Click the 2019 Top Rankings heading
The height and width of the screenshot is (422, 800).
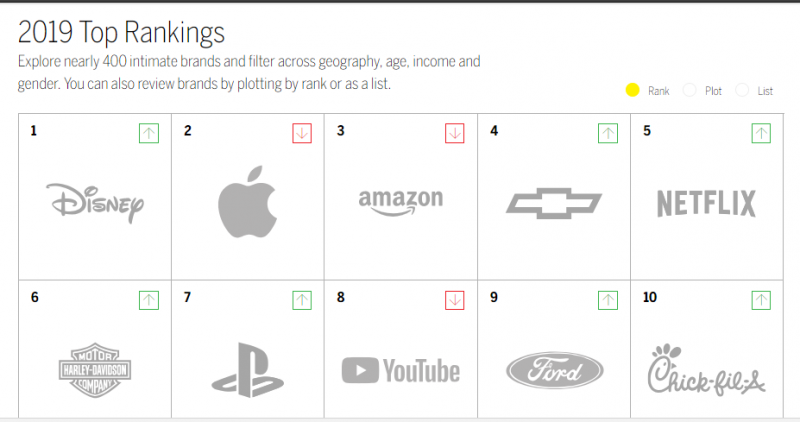(121, 33)
